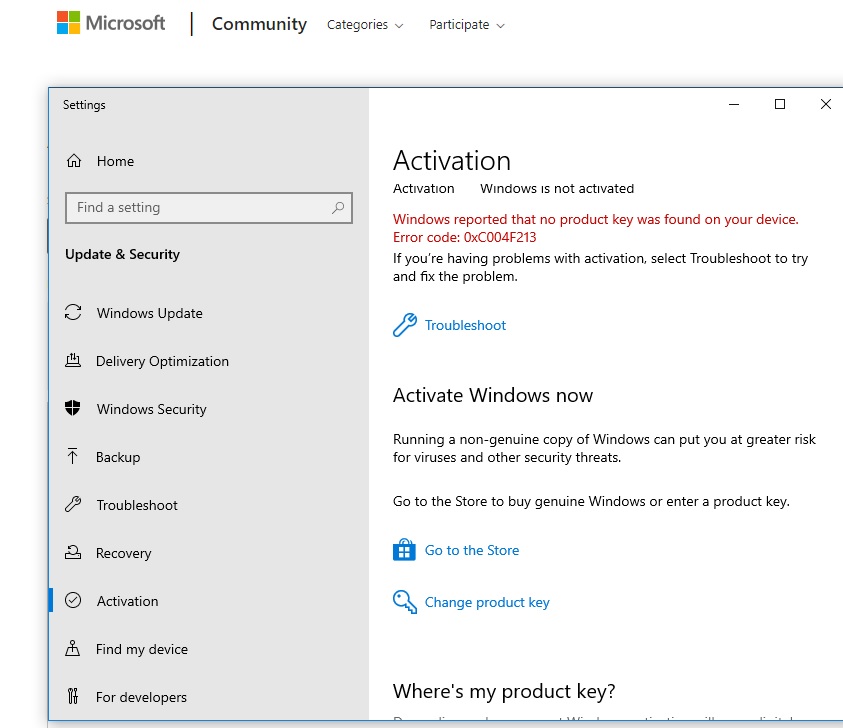Open Recovery settings

pos(124,553)
